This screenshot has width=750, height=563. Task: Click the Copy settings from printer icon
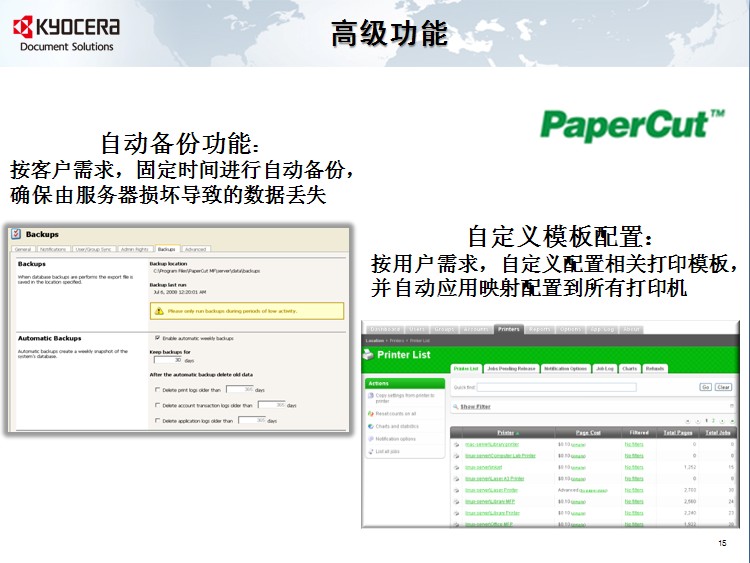371,396
